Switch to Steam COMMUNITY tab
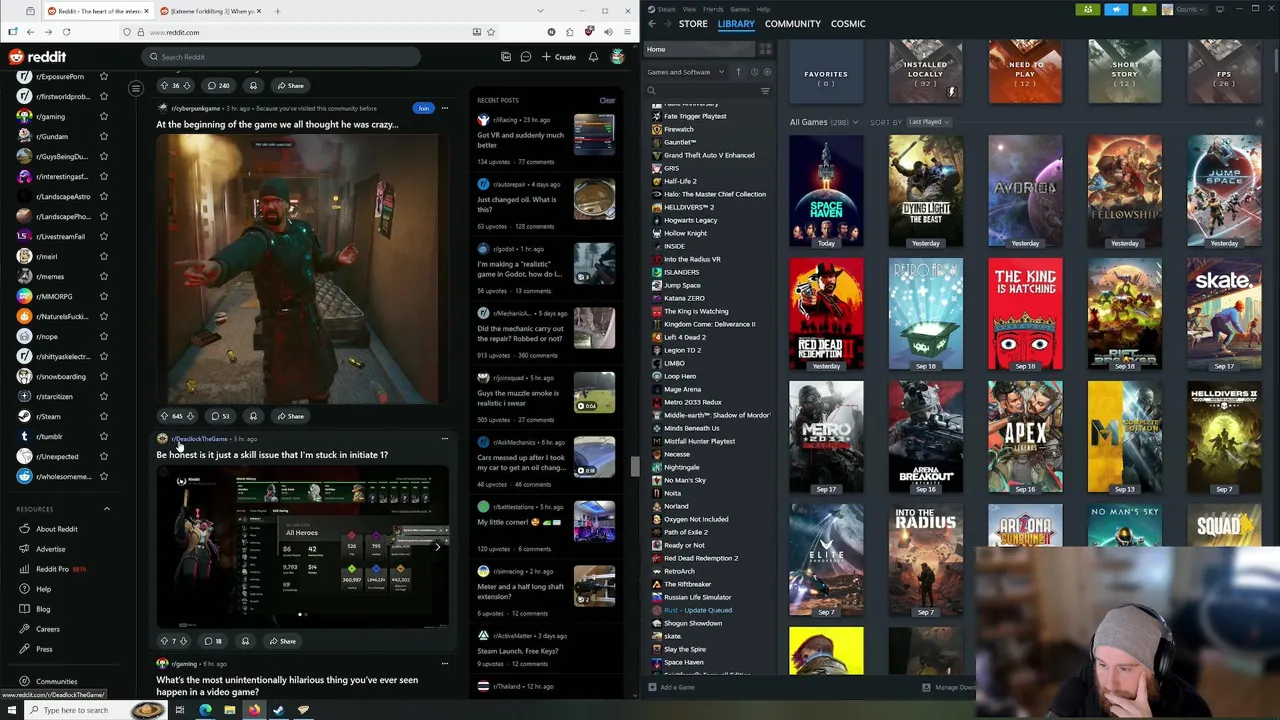1280x720 pixels. (x=792, y=24)
